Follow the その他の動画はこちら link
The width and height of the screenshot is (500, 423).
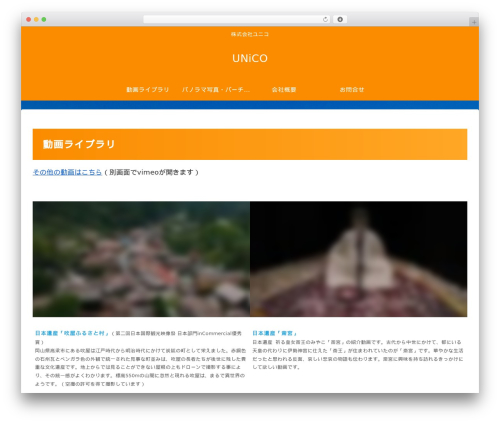pos(67,172)
